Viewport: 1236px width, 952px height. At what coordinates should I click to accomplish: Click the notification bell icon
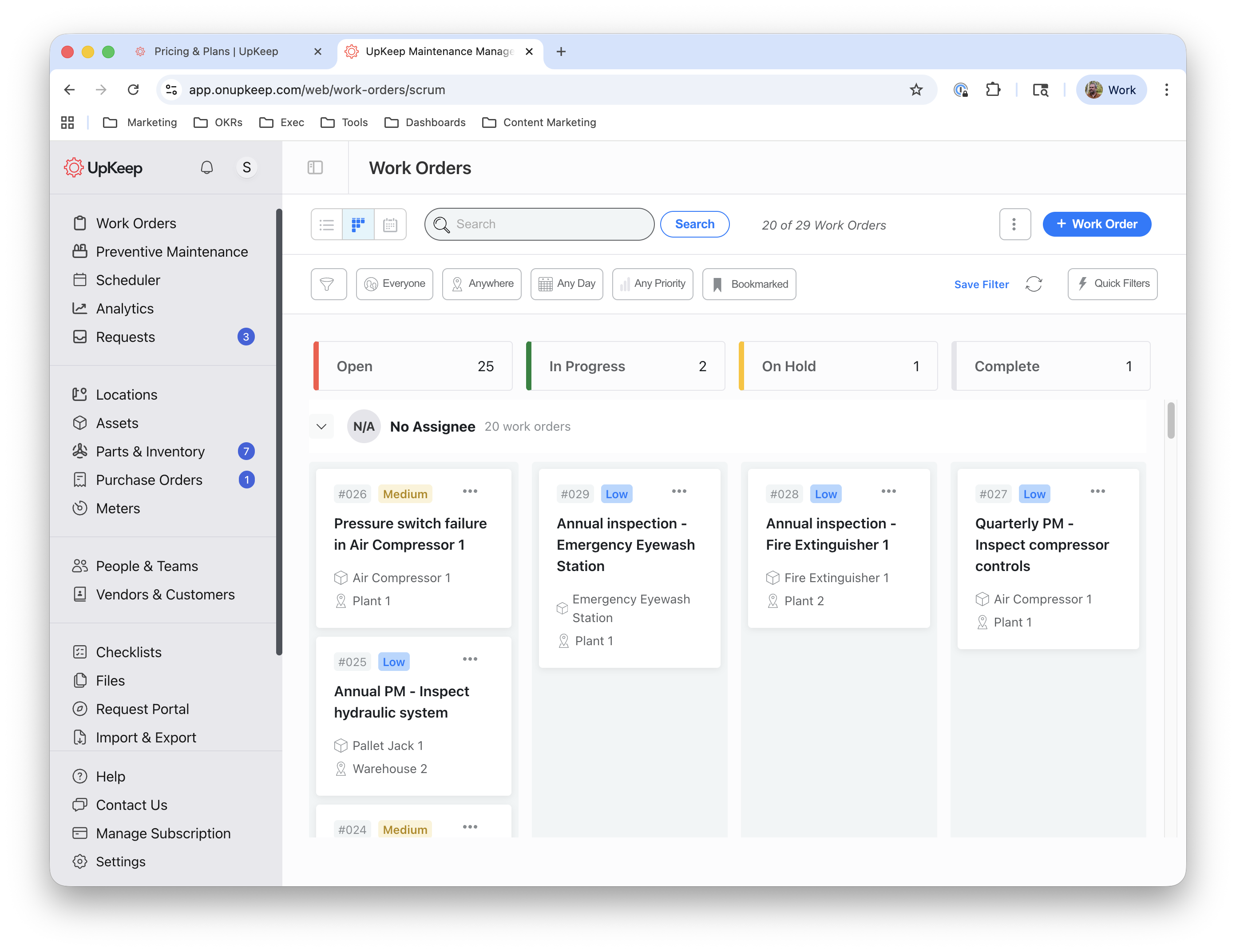(206, 167)
